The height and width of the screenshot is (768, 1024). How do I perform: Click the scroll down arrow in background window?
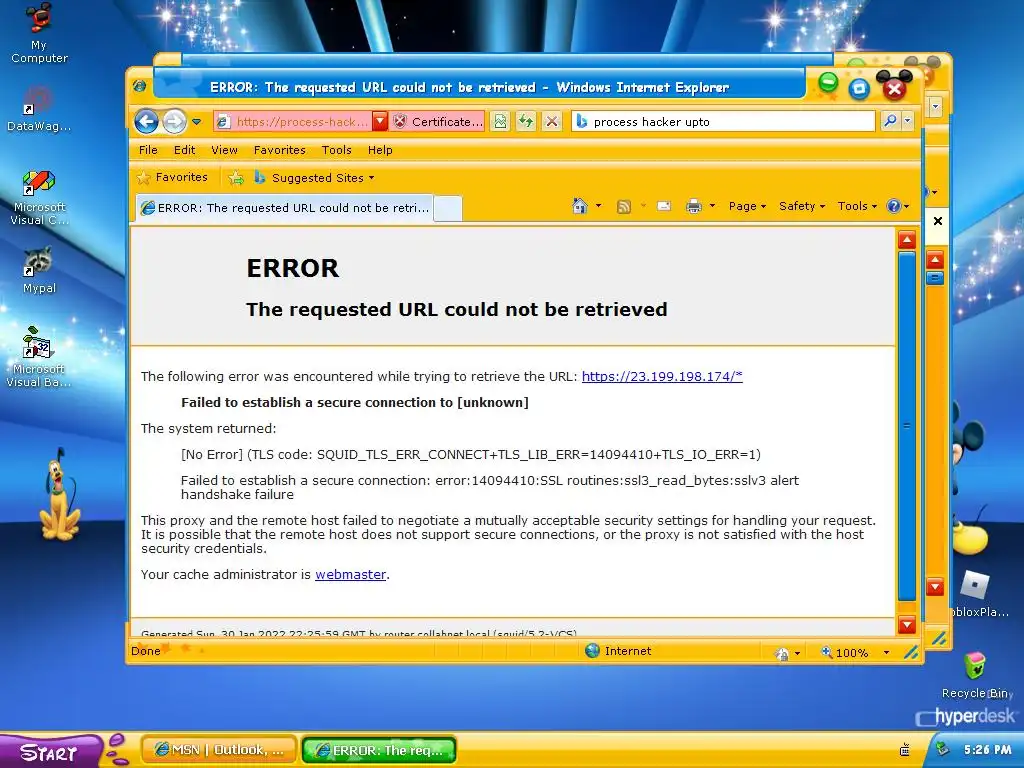[x=935, y=586]
